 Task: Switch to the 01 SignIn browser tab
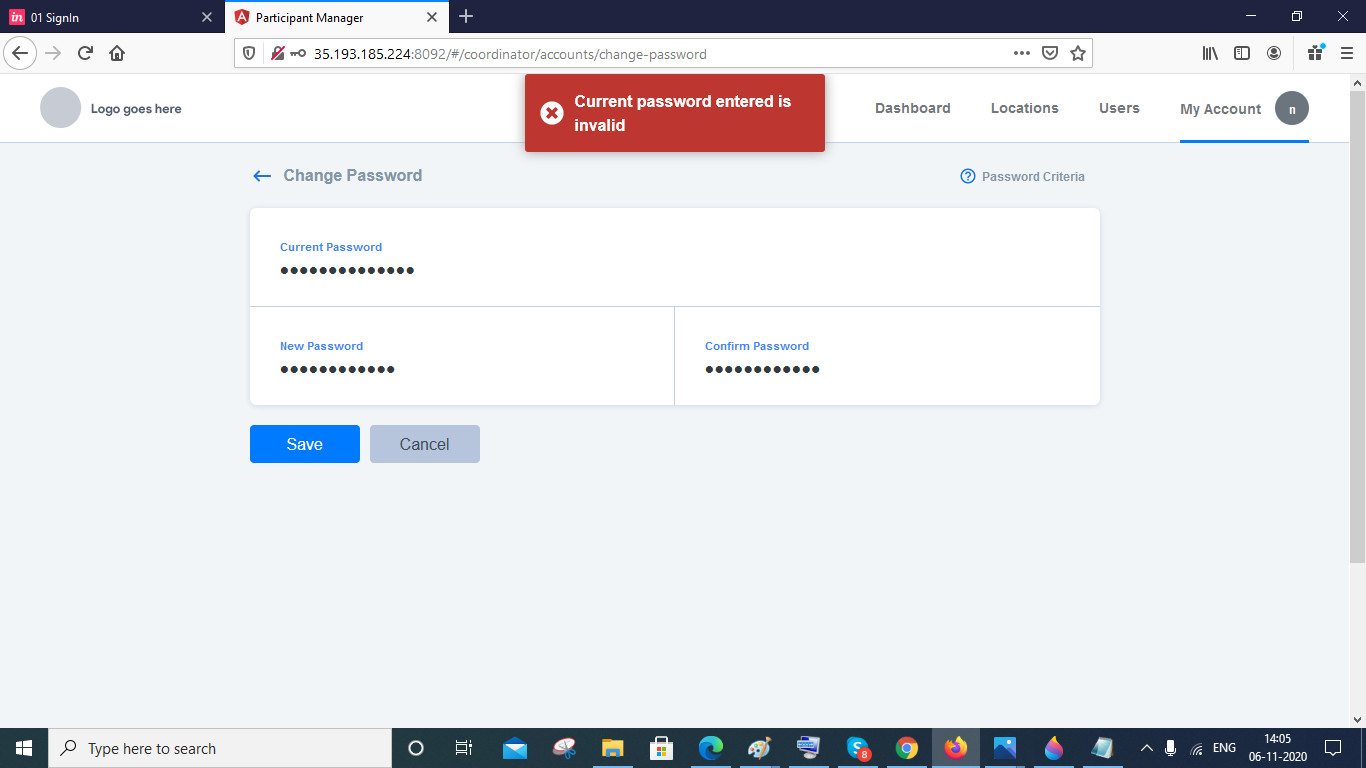pyautogui.click(x=100, y=17)
